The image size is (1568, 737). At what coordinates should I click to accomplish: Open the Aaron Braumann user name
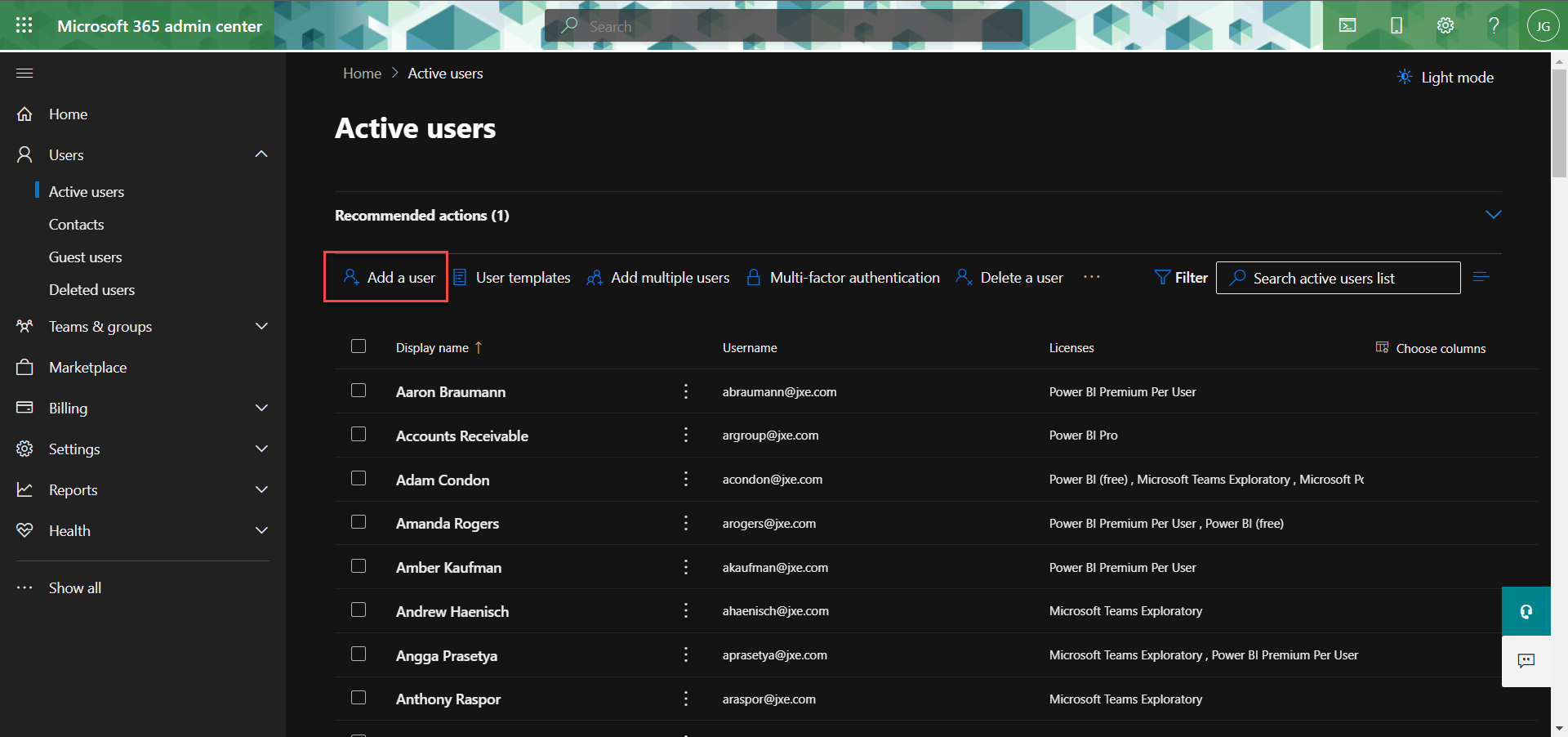[x=451, y=392]
